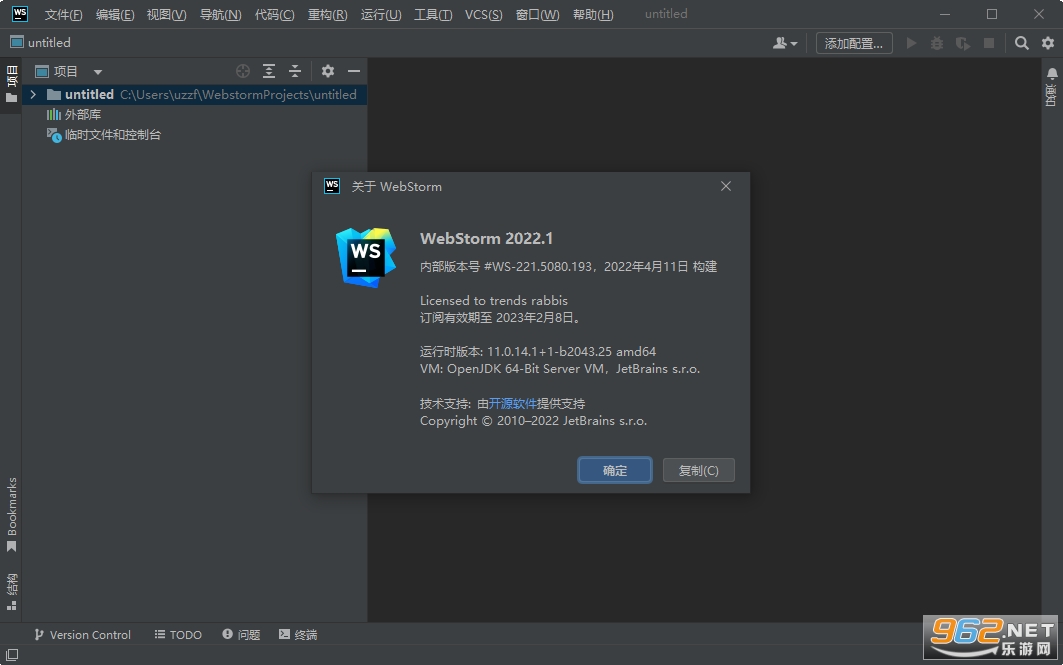Open the VCS(S) menu
The height and width of the screenshot is (665, 1063).
483,14
